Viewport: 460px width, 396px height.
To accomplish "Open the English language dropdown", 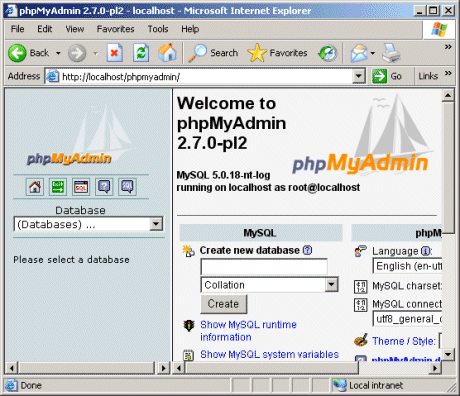I will point(407,266).
